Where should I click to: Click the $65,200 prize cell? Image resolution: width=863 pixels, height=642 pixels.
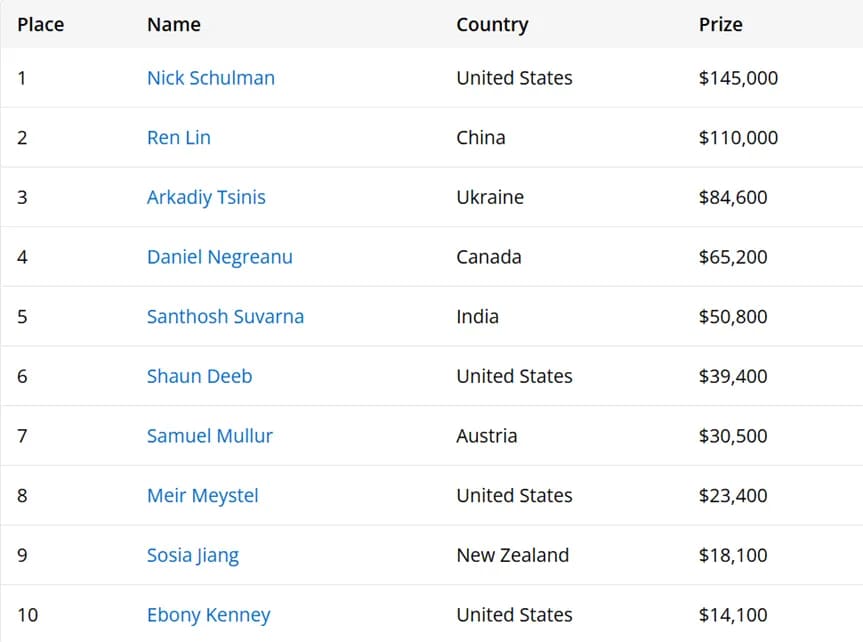(x=733, y=257)
